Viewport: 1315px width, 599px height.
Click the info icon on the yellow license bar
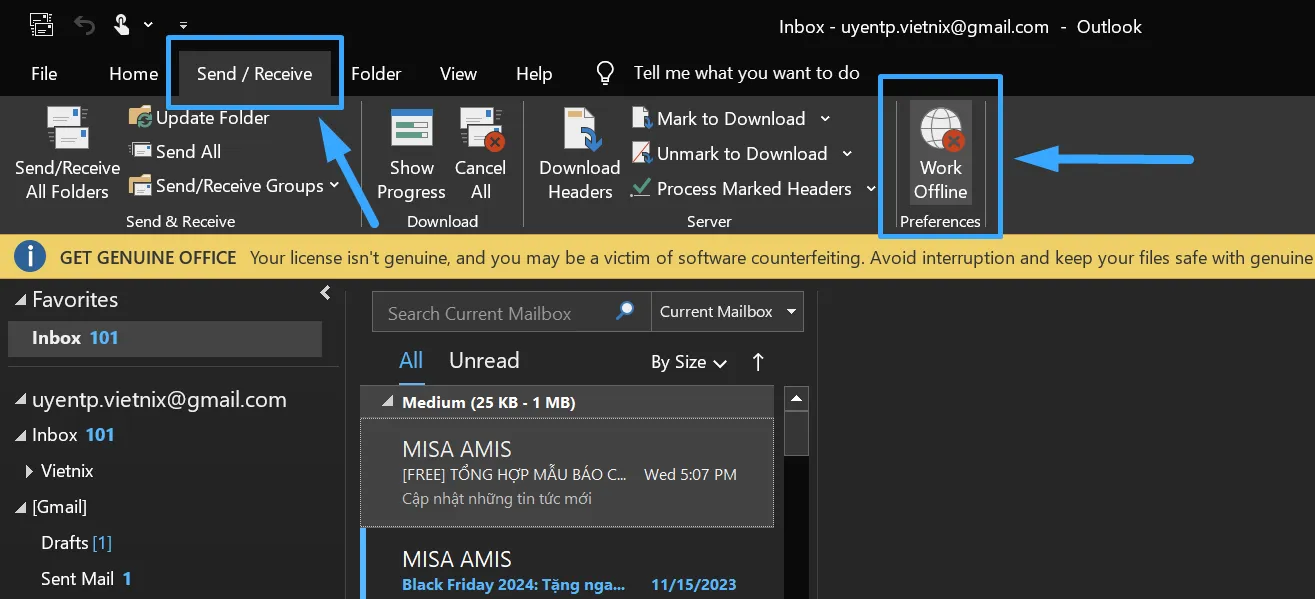point(30,257)
